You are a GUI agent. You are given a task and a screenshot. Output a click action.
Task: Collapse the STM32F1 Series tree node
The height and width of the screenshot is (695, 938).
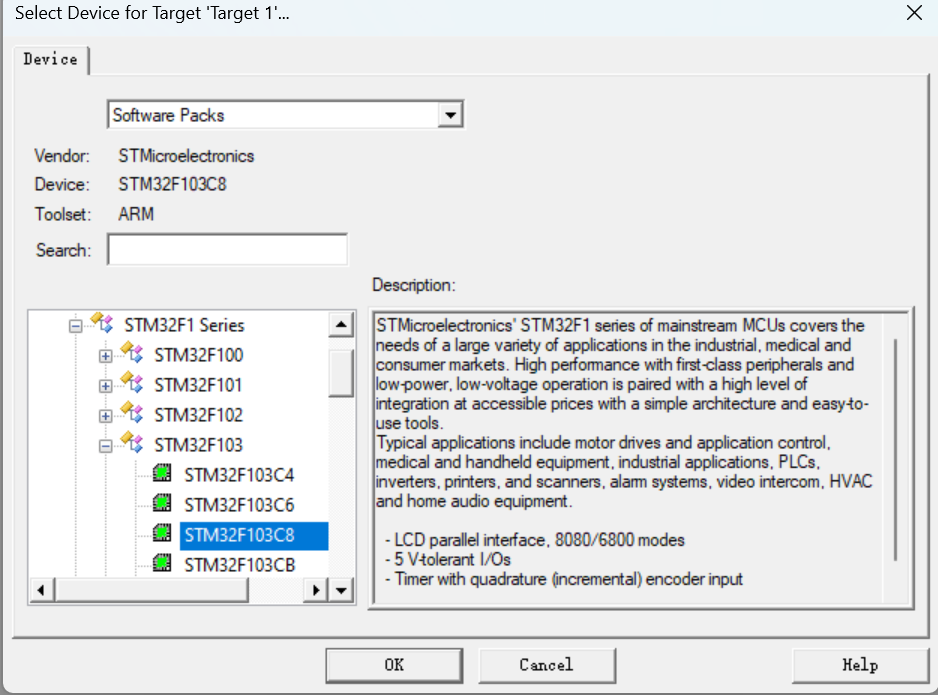(75, 326)
